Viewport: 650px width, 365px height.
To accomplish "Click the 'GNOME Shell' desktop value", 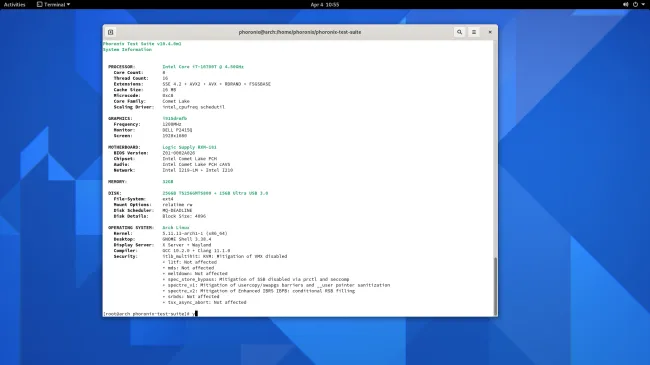I will click(x=187, y=239).
